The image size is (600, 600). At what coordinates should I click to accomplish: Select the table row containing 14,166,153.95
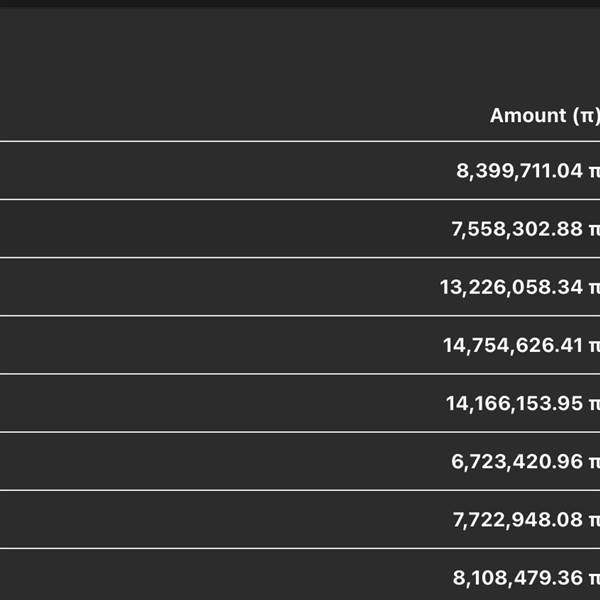point(300,403)
